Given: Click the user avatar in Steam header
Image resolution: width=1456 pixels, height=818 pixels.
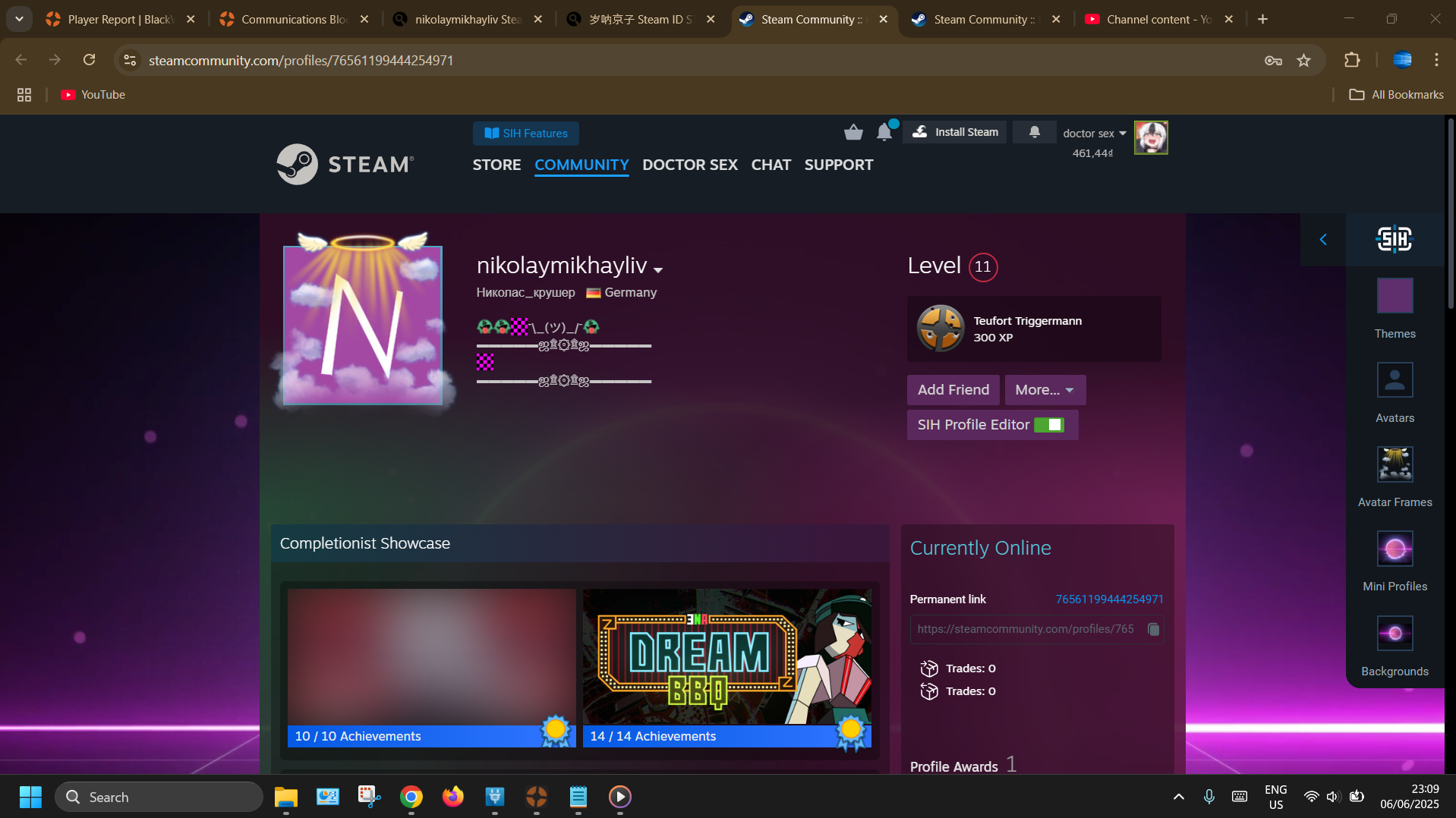Looking at the screenshot, I should [x=1151, y=138].
